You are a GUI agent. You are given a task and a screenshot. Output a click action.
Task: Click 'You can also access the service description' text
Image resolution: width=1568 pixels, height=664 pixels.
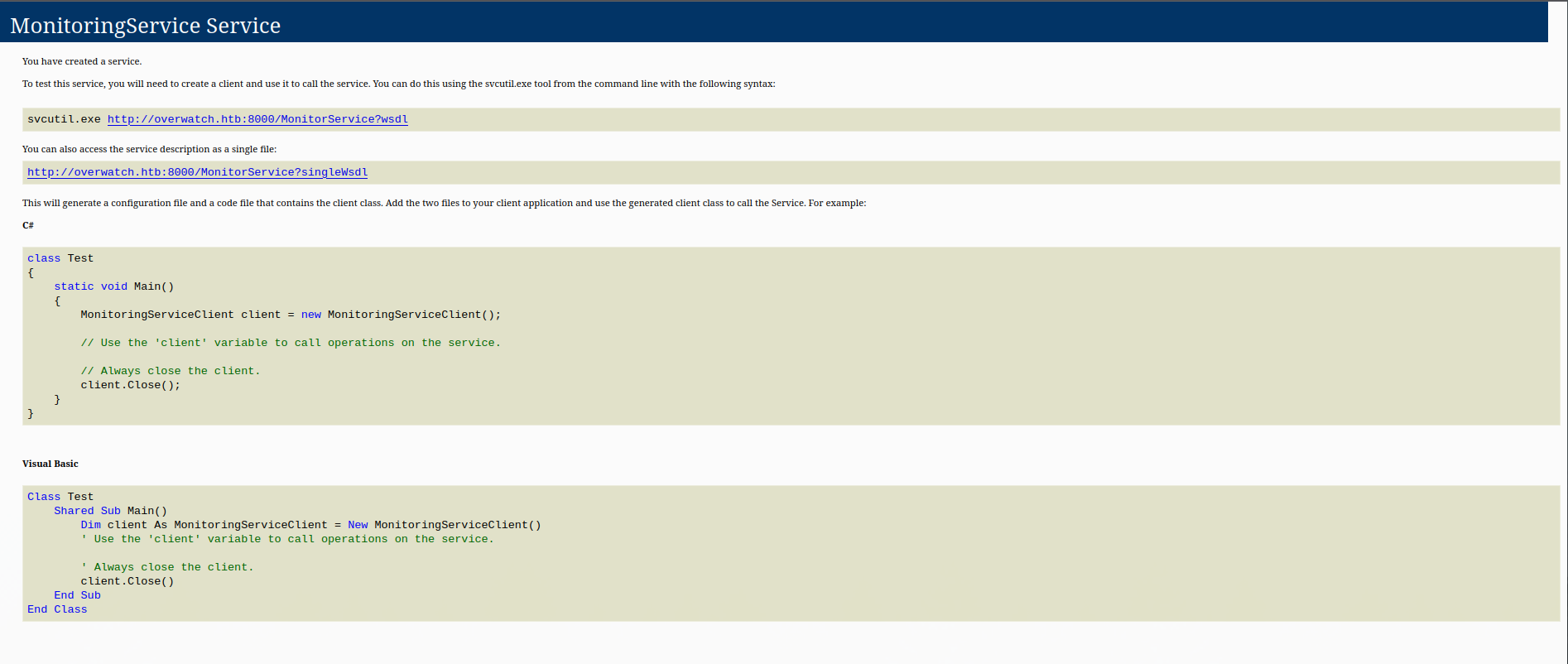pyautogui.click(x=150, y=149)
